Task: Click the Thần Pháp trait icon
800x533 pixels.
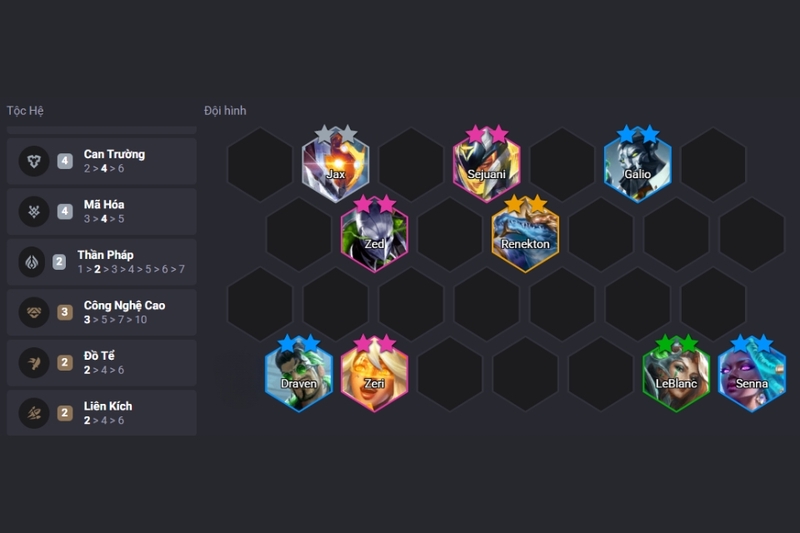Action: [x=32, y=262]
